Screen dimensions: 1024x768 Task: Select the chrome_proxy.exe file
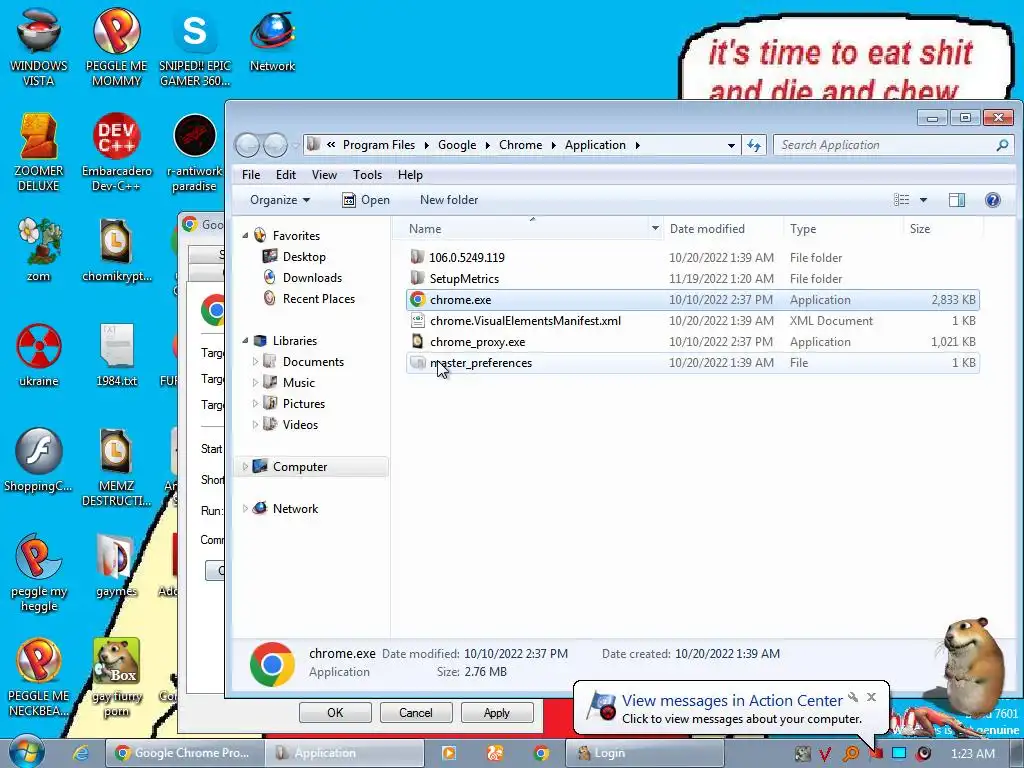[x=692, y=342]
